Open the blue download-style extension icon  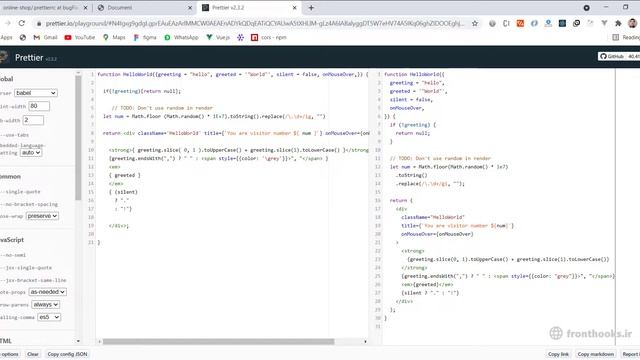548,23
